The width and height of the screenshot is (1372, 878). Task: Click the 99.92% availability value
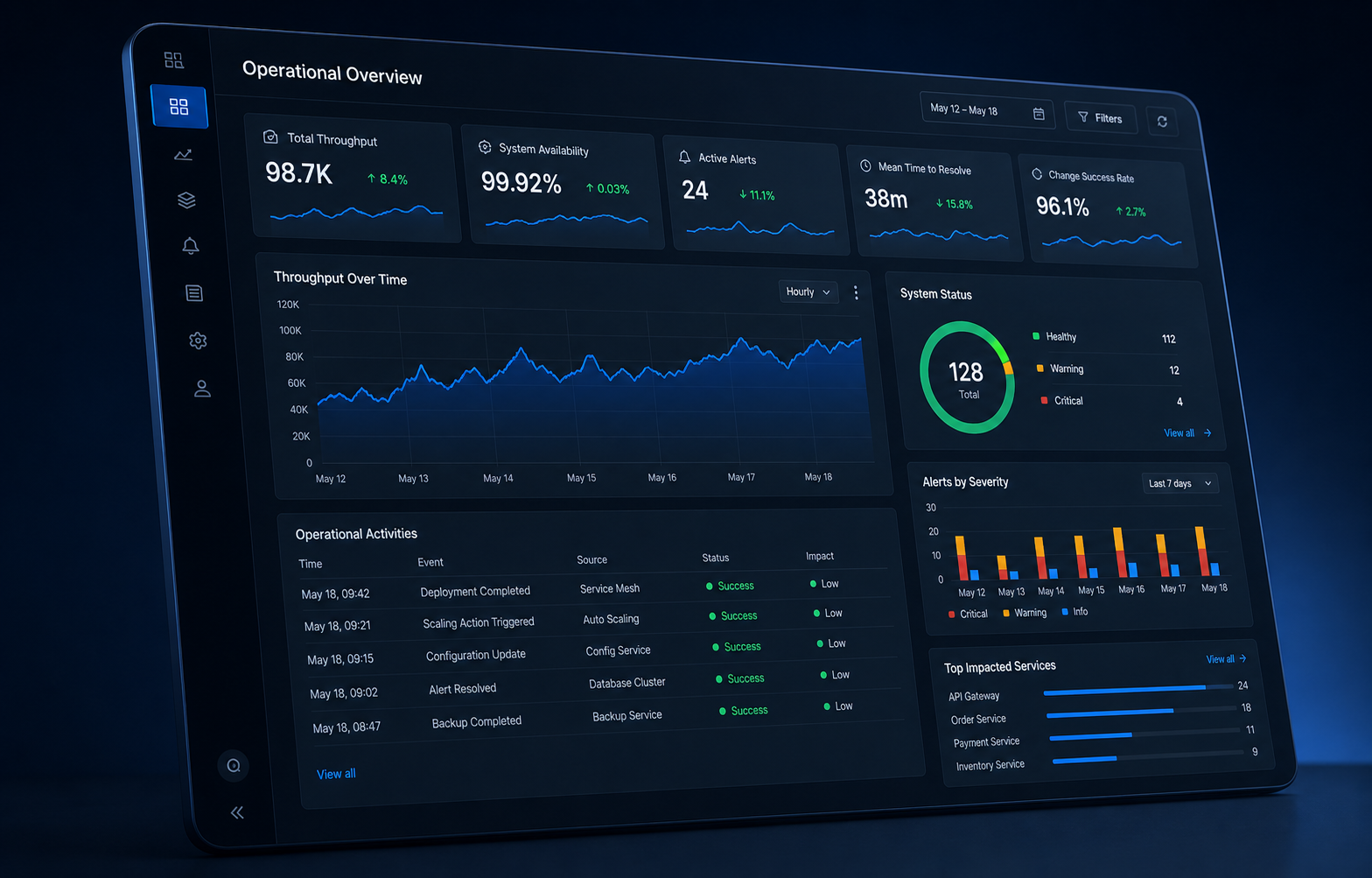tap(521, 182)
